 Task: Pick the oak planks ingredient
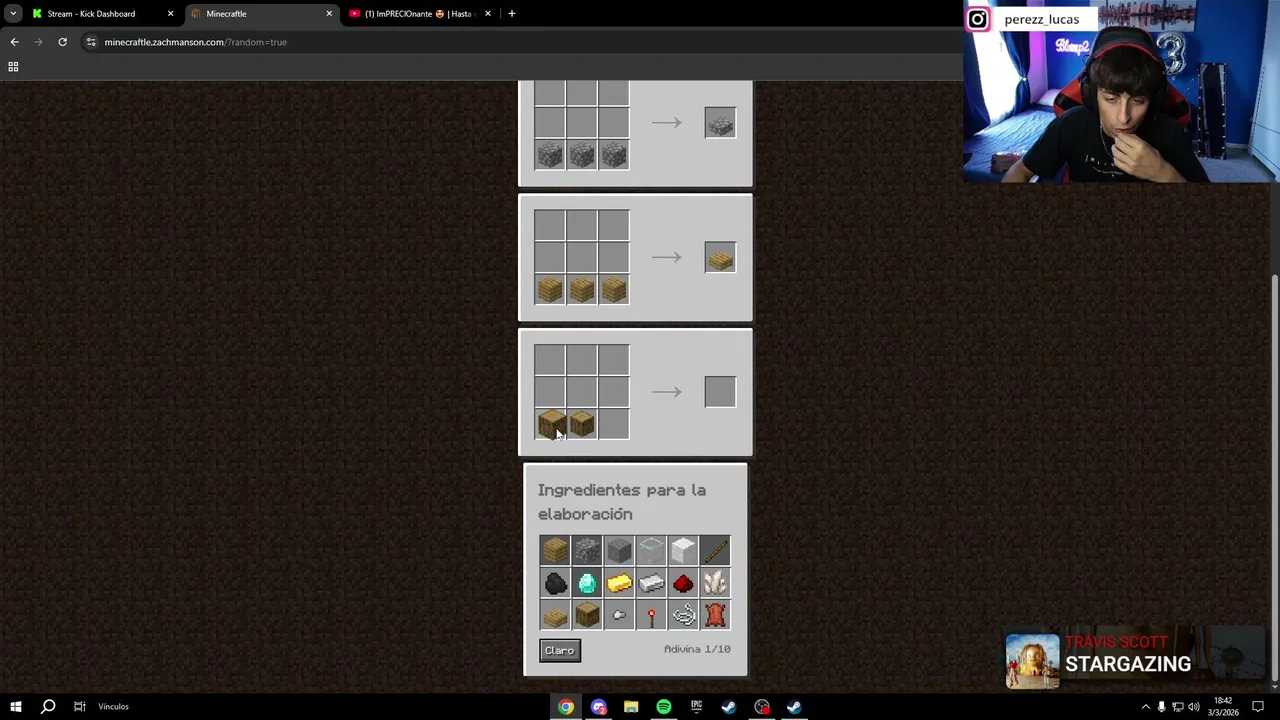coord(555,550)
